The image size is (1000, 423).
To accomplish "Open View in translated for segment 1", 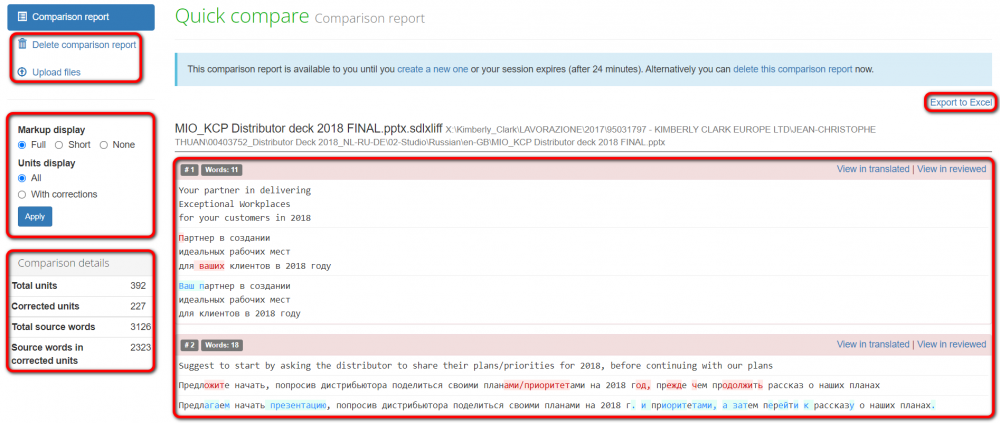I will [x=873, y=170].
